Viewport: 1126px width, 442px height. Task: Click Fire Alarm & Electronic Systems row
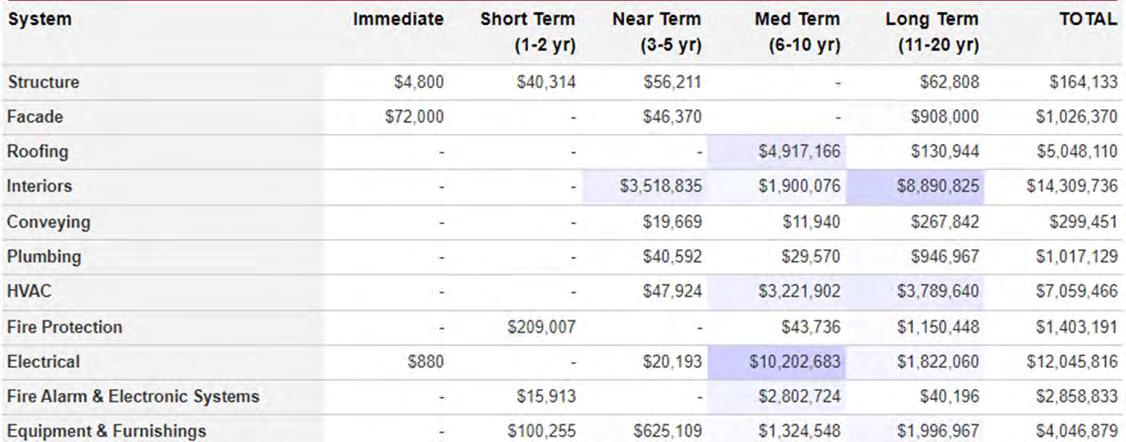(133, 396)
